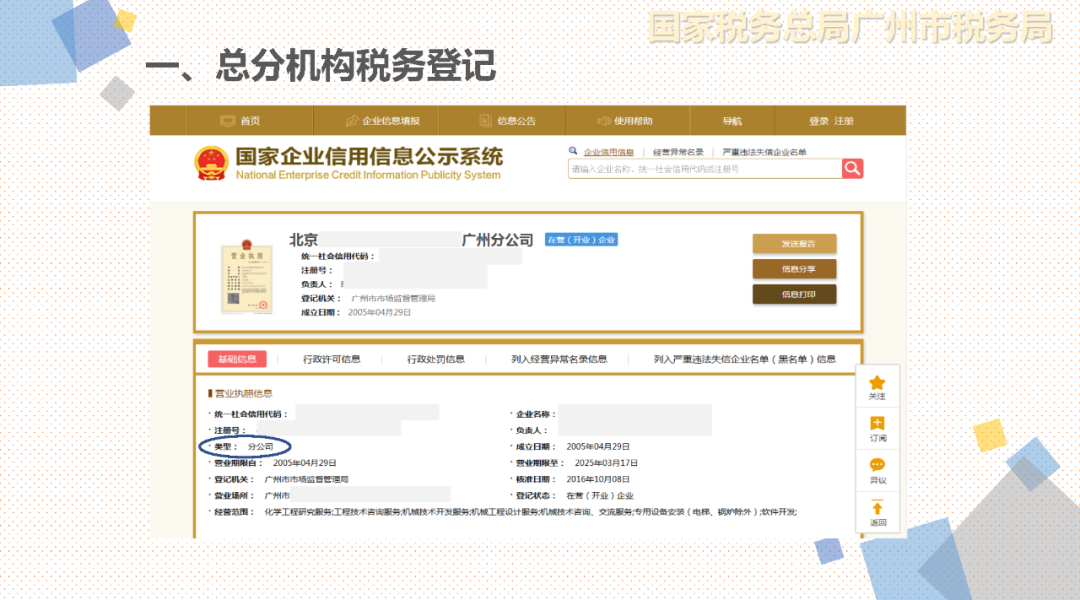Click the 登录 link

click(x=818, y=121)
